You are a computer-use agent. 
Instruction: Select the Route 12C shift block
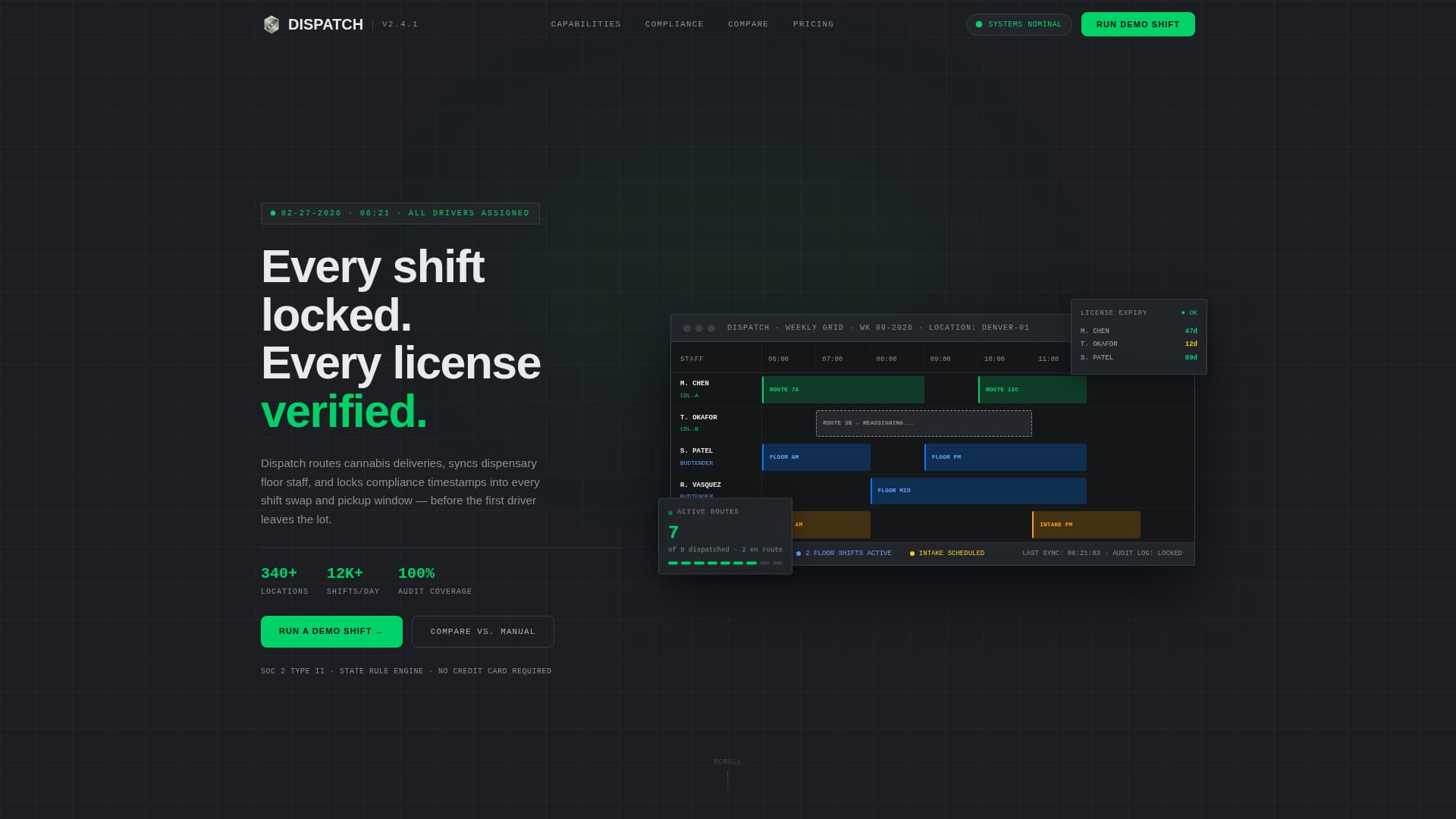tap(1032, 390)
